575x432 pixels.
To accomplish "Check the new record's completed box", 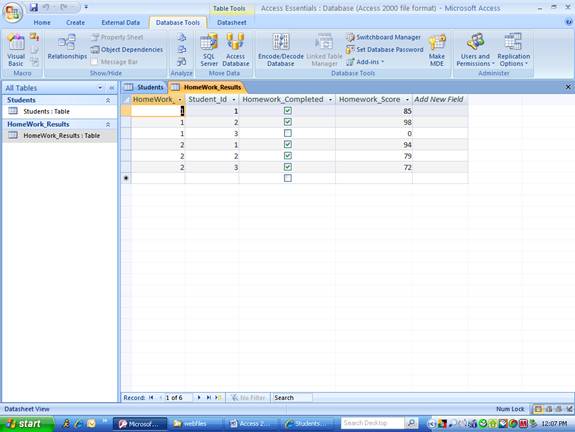I will point(288,178).
